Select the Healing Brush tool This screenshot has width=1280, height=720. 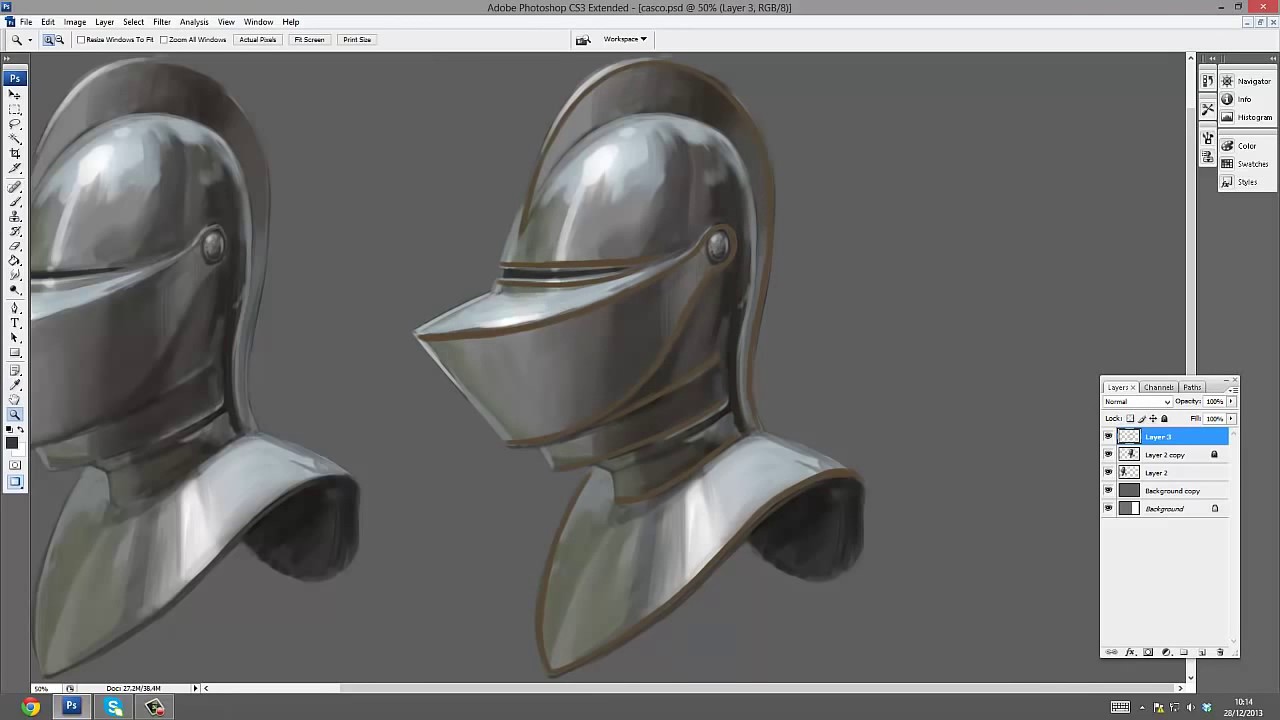(x=15, y=188)
